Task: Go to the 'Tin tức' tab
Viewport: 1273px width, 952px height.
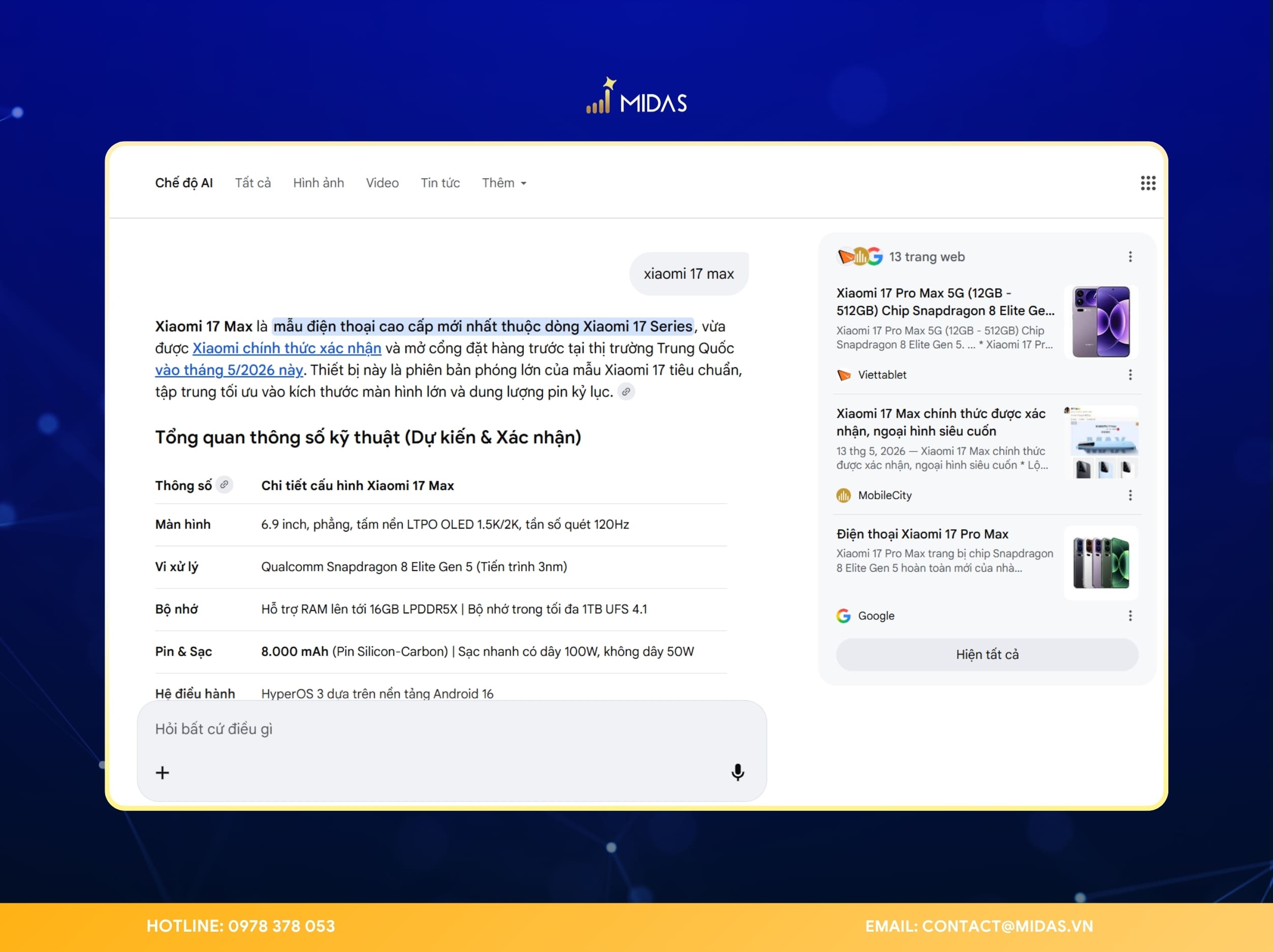Action: click(440, 183)
